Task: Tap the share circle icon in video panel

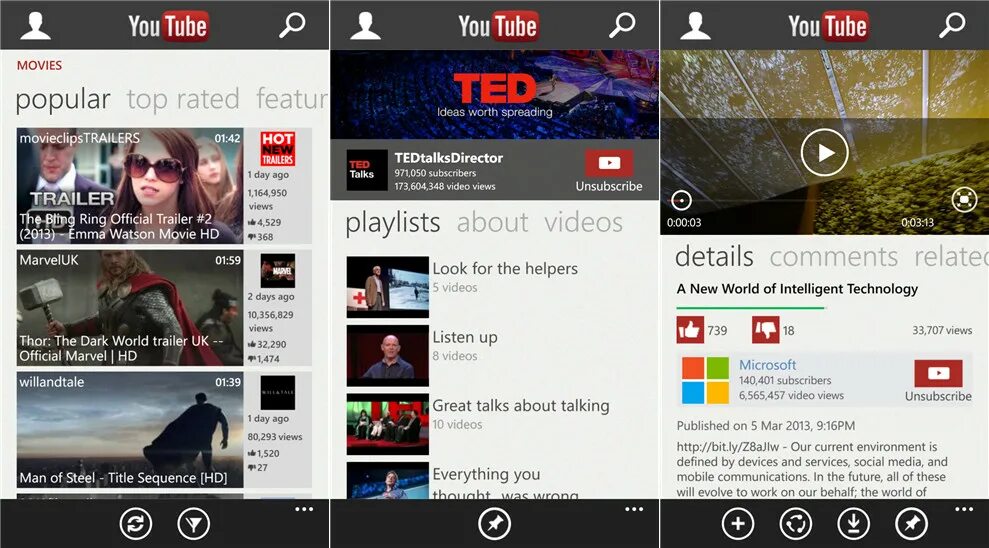Action: 795,523
